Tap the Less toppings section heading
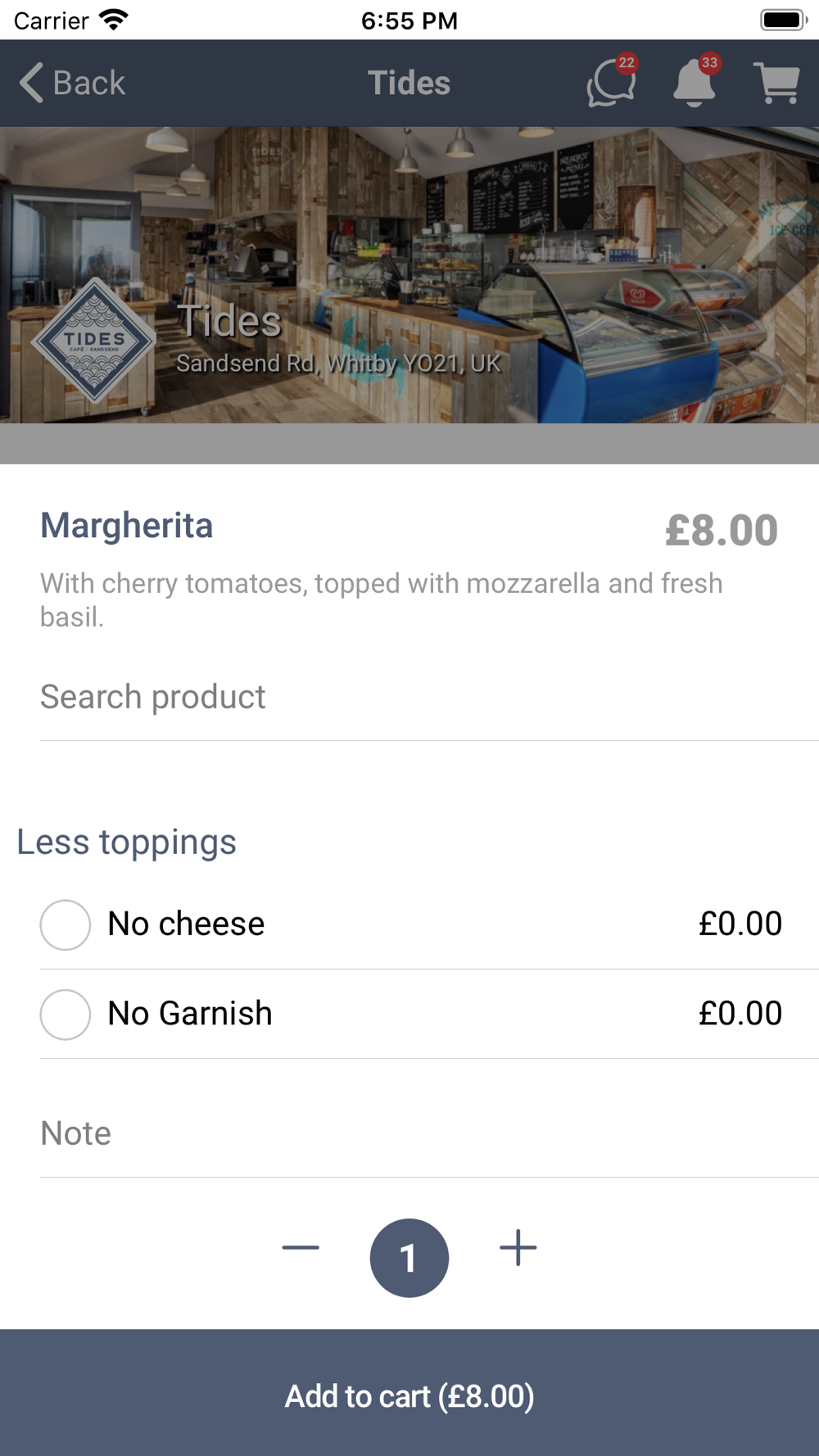The width and height of the screenshot is (819, 1456). tap(127, 843)
